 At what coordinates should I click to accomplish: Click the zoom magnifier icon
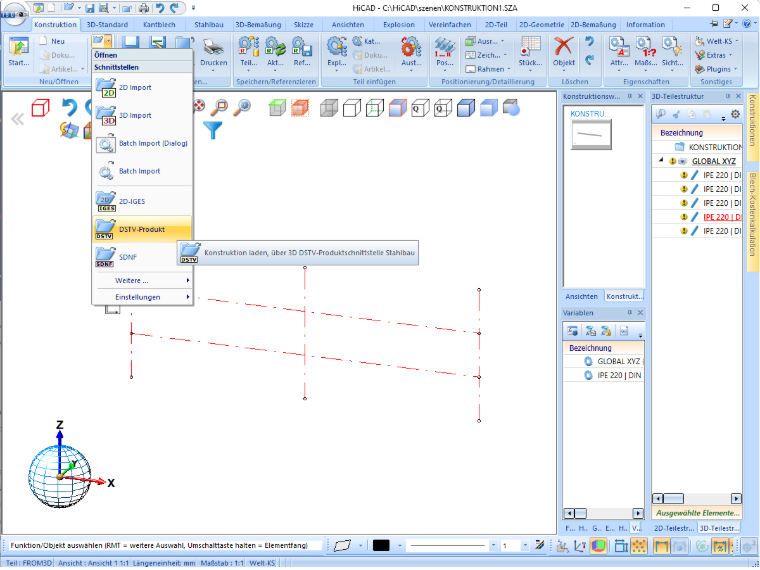coord(219,107)
